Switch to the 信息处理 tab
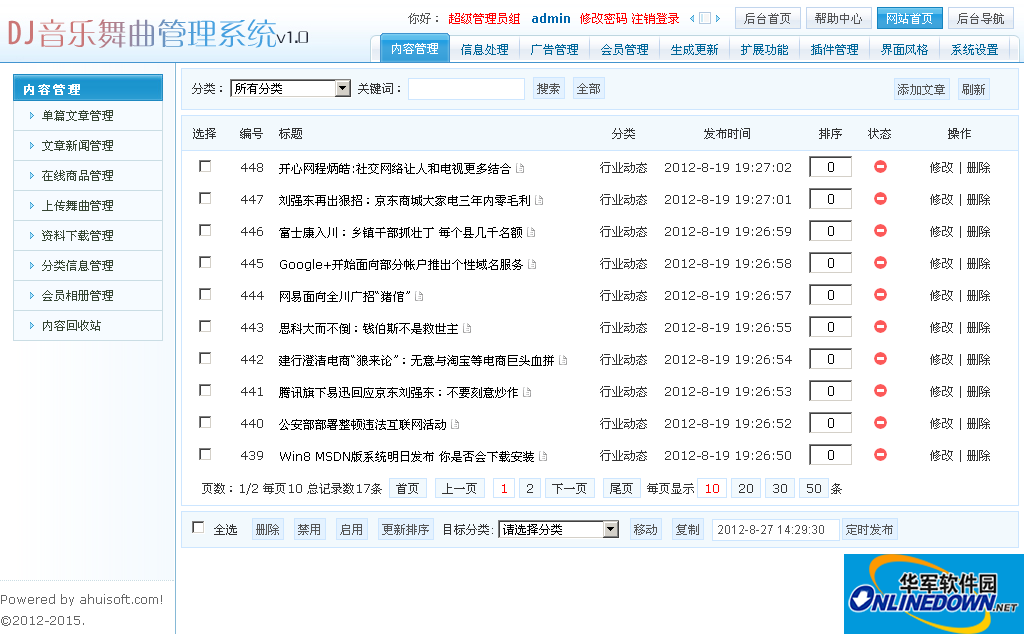This screenshot has width=1024, height=634. pyautogui.click(x=485, y=50)
